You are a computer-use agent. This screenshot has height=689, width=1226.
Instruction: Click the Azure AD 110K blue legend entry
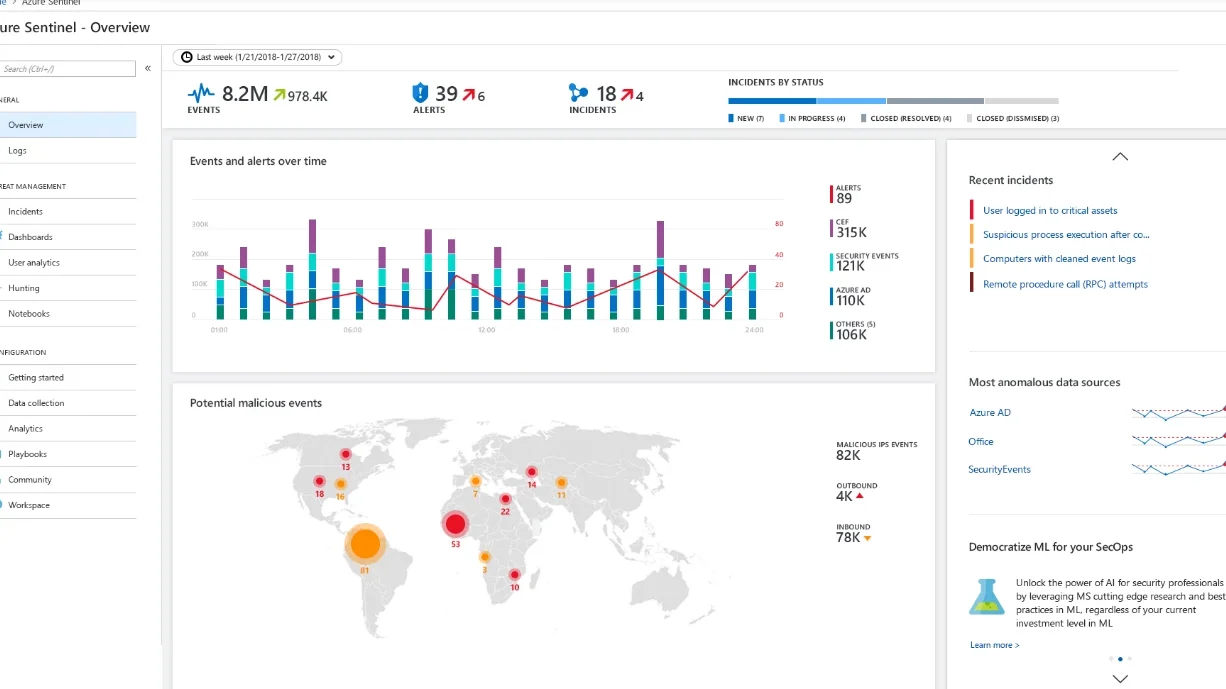[x=850, y=296]
